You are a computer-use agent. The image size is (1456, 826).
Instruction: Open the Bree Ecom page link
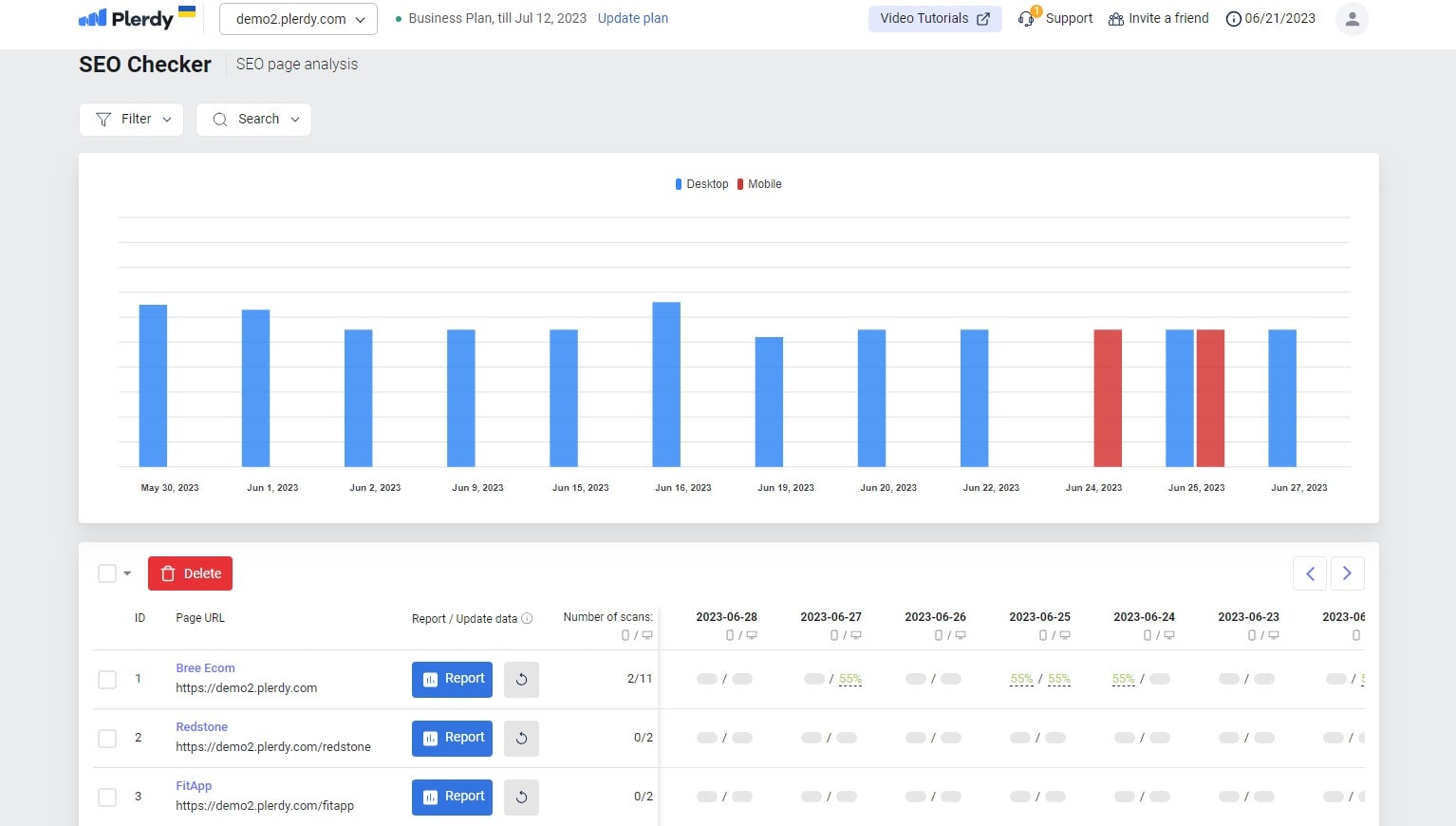click(x=205, y=667)
